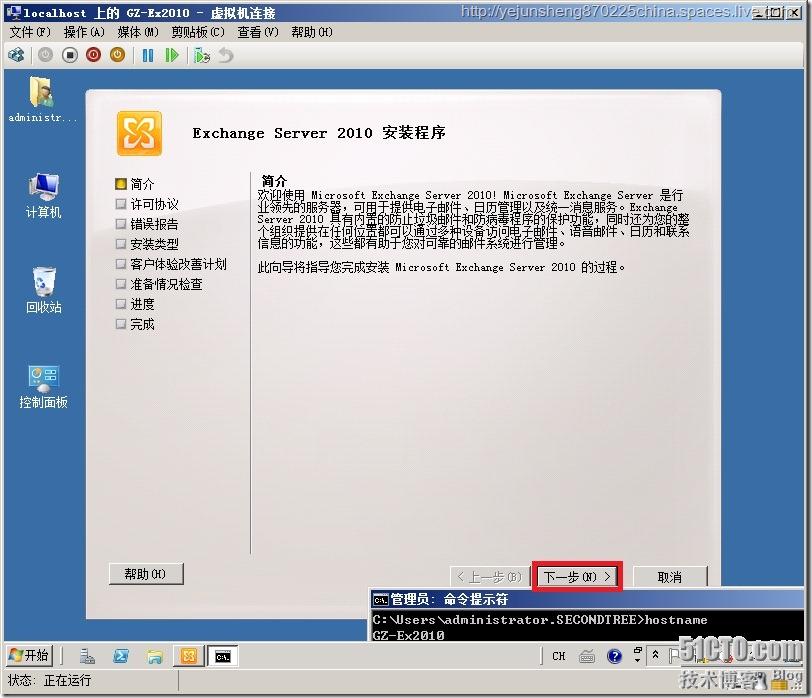Take a snapshot of the virtual machine
812x698 pixels.
coord(201,55)
